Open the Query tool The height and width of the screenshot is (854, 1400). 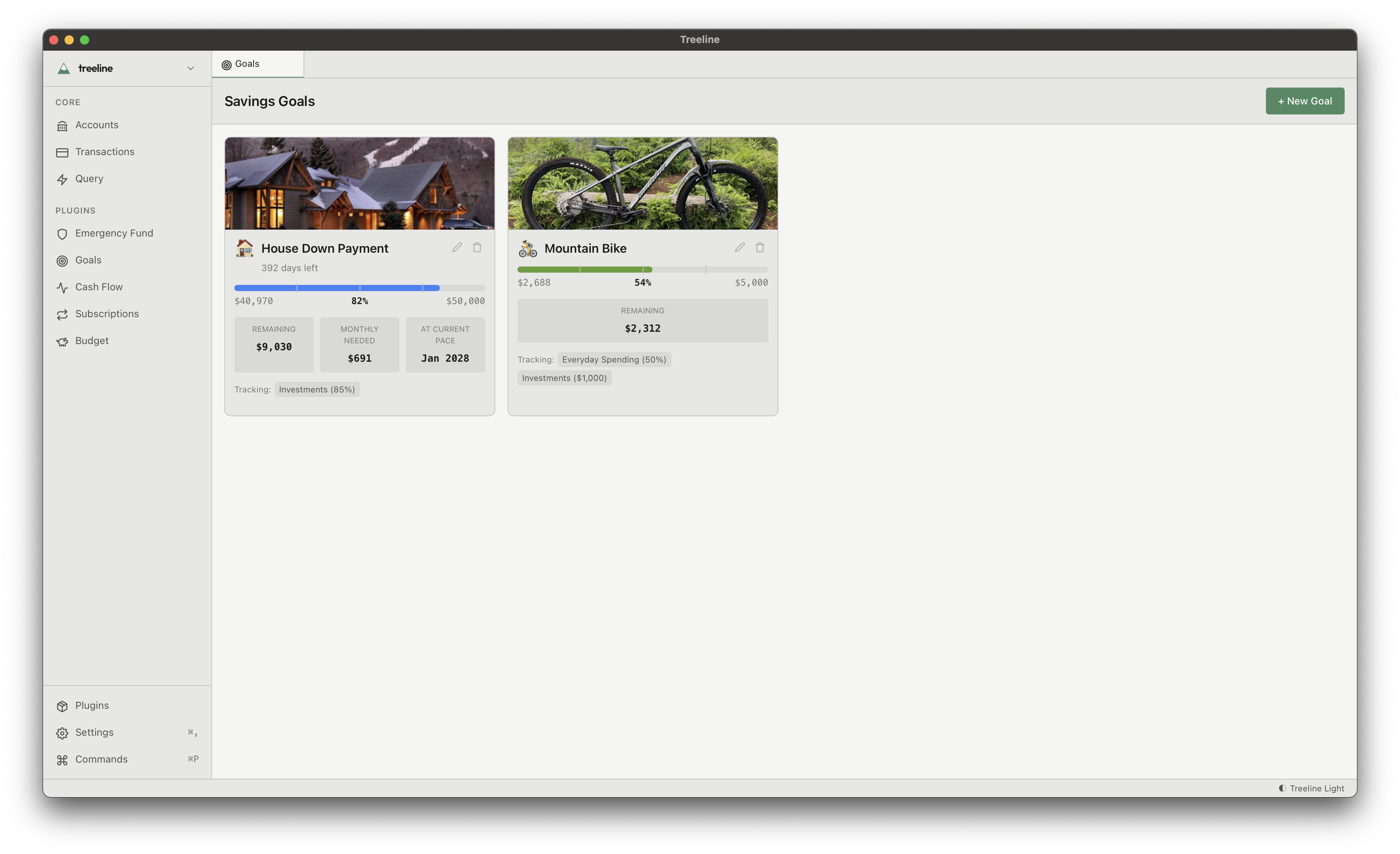[89, 178]
